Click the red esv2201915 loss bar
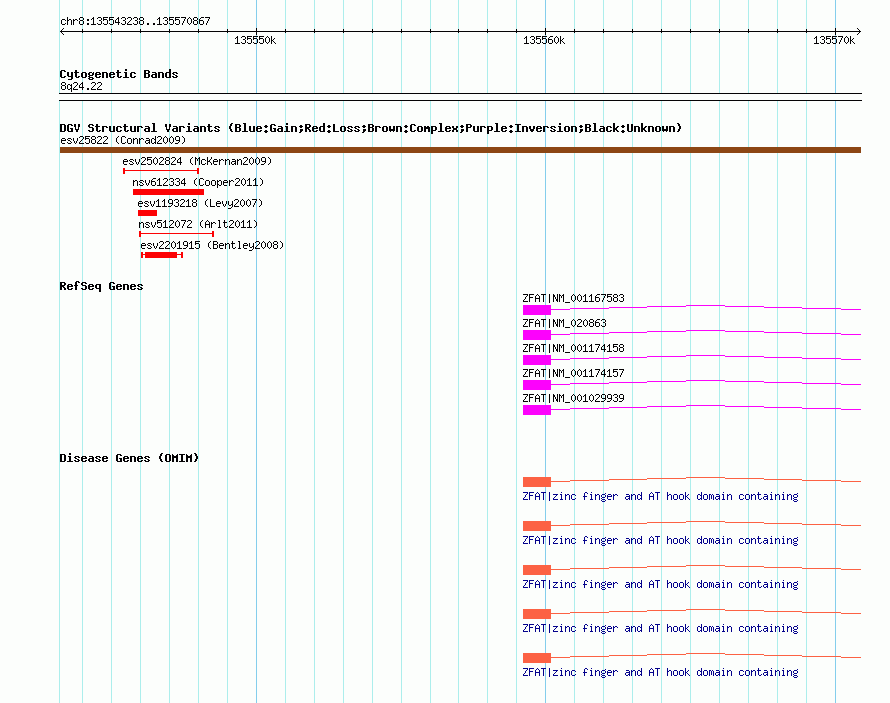 [162, 255]
